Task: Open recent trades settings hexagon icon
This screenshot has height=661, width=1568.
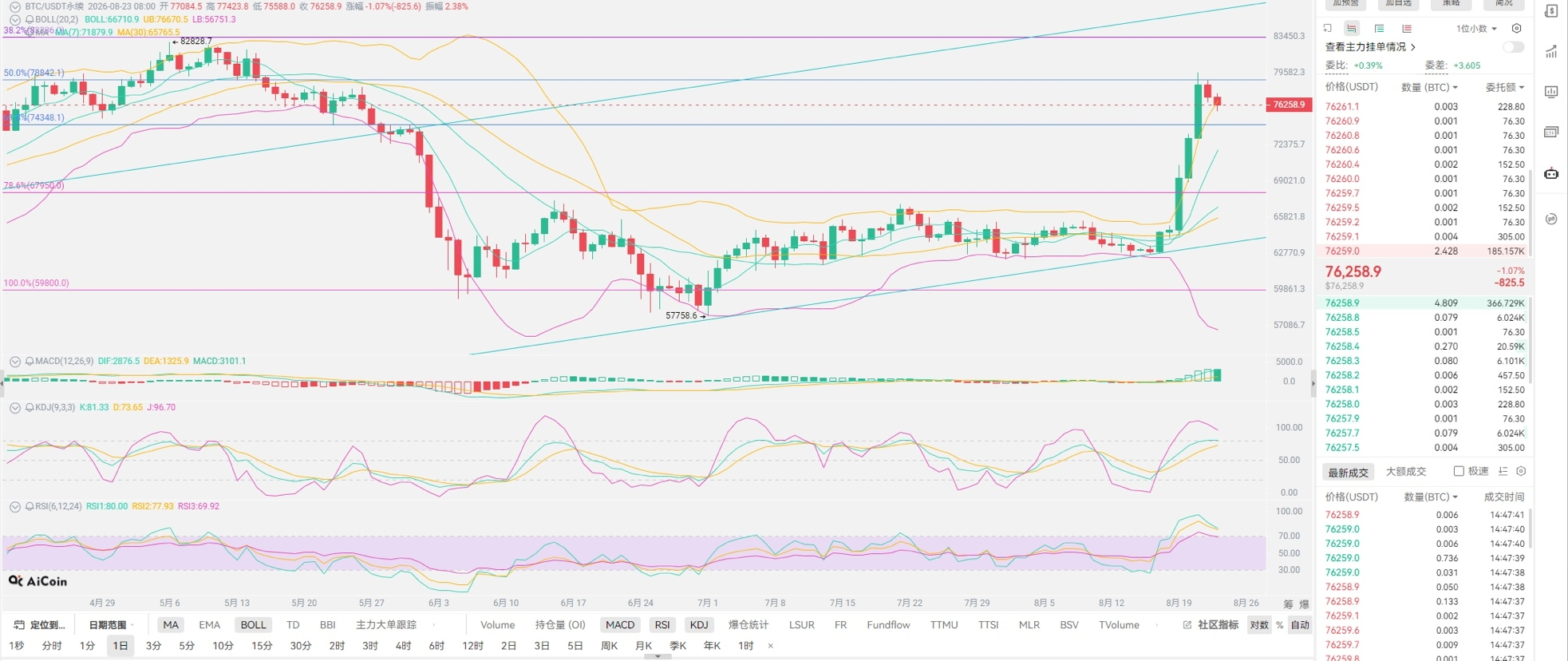Action: pyautogui.click(x=1521, y=472)
